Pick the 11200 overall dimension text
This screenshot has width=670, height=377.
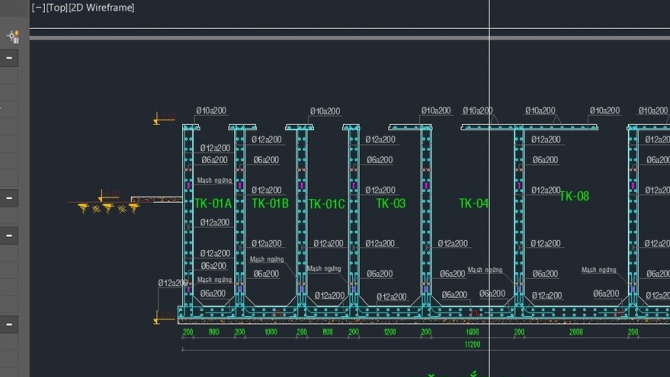472,345
